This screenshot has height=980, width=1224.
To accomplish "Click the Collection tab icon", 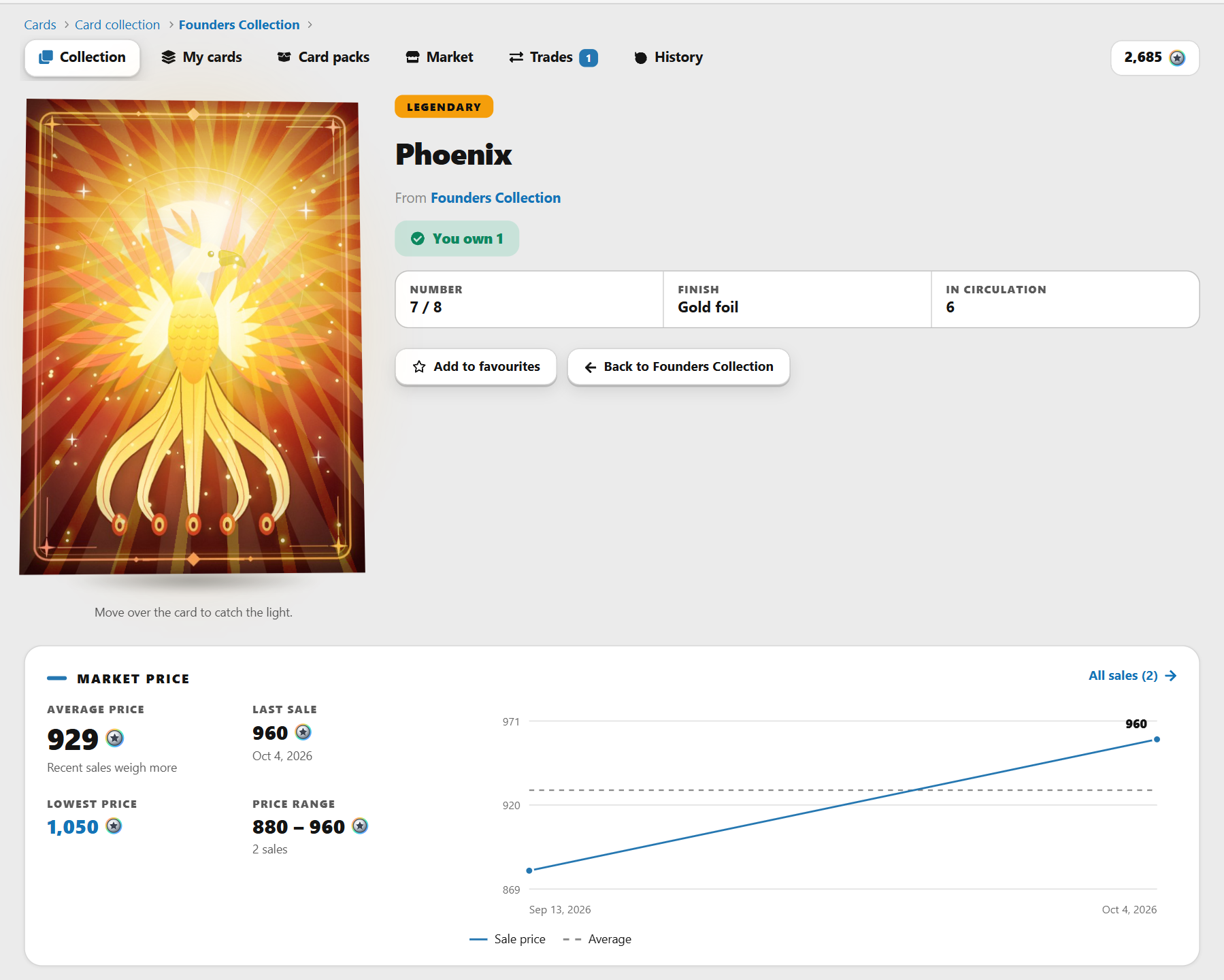I will coord(46,57).
